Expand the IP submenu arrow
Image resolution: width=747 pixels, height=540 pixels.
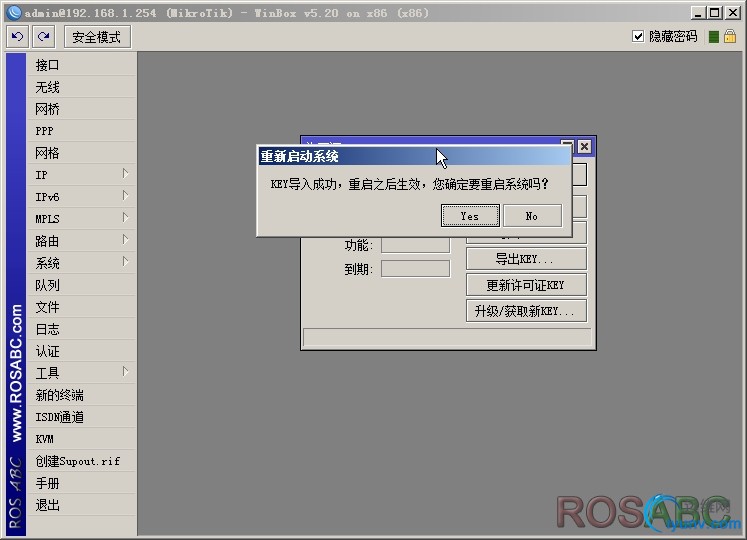pos(125,173)
